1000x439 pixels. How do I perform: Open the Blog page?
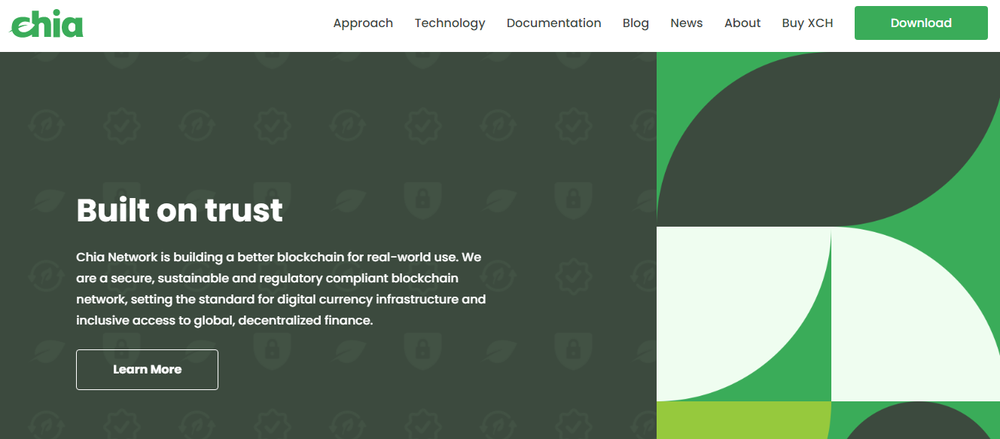(635, 23)
